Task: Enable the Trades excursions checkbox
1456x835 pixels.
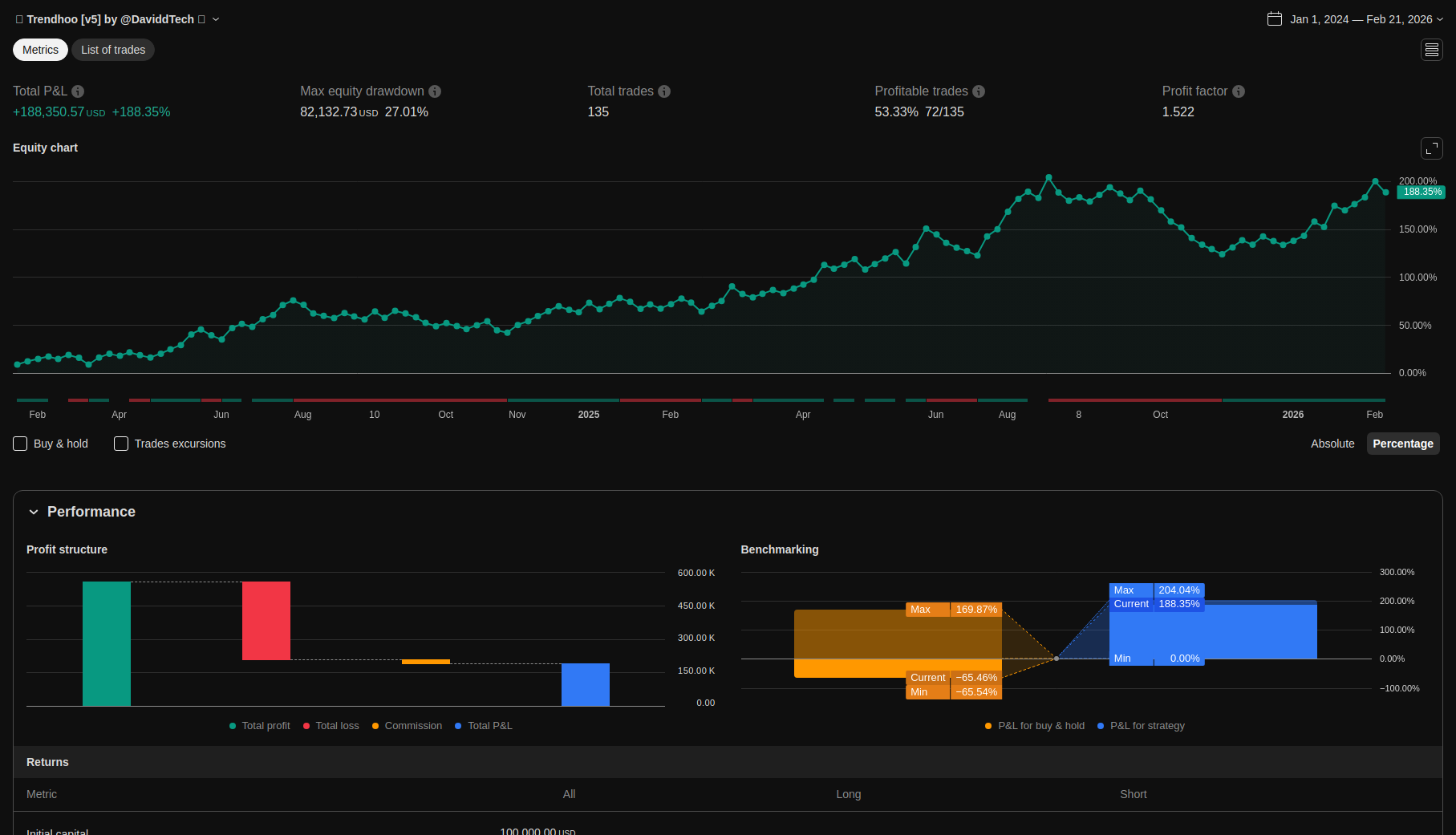Action: pos(121,444)
